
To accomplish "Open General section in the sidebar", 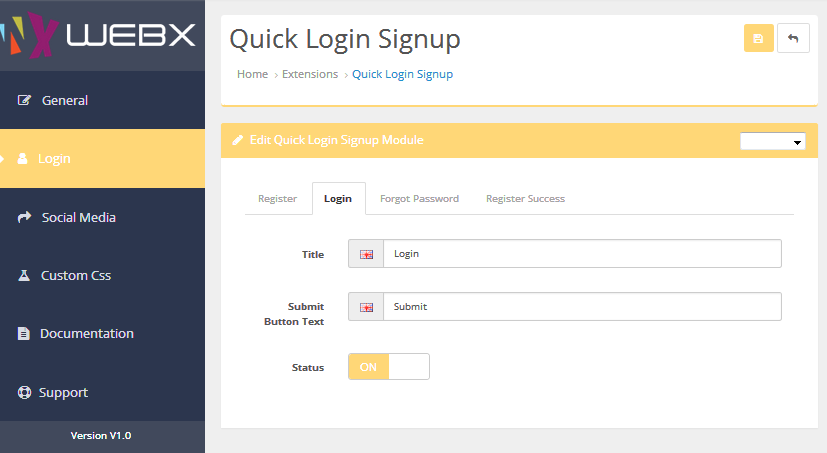I will tap(64, 100).
